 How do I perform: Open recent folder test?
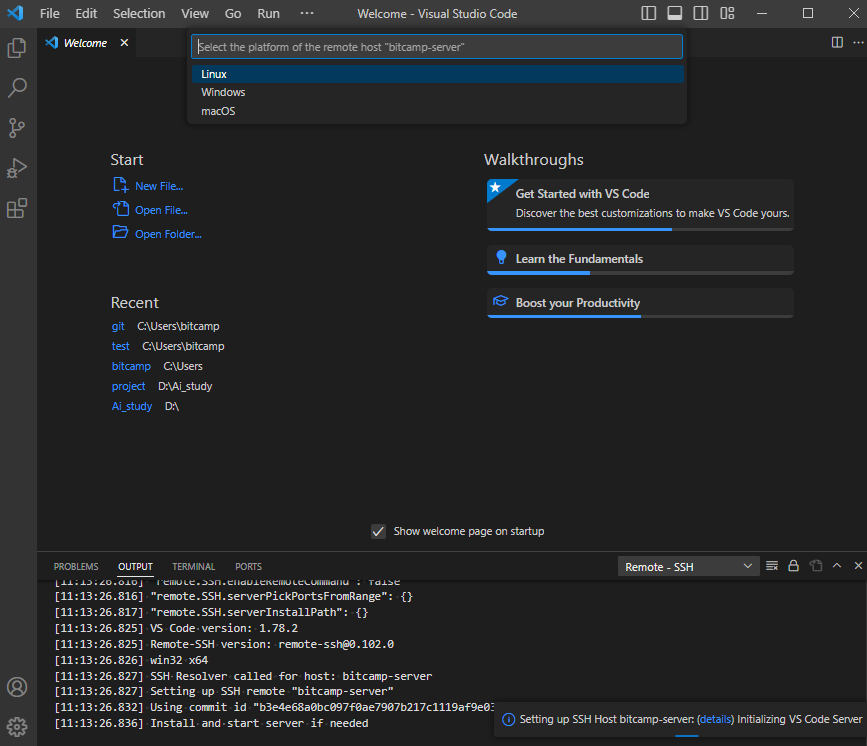click(121, 346)
